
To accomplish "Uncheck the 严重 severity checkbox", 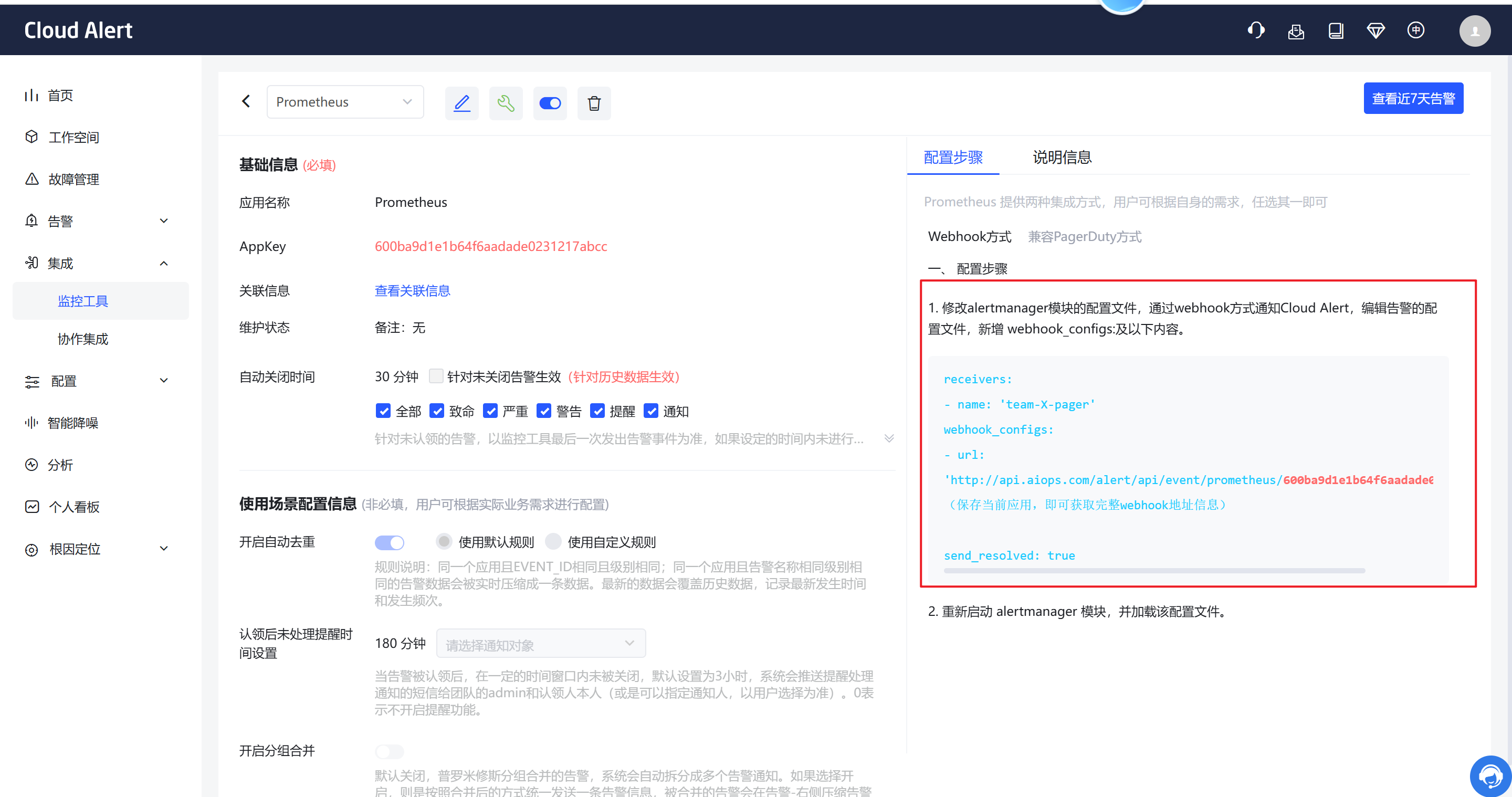I will [x=490, y=411].
